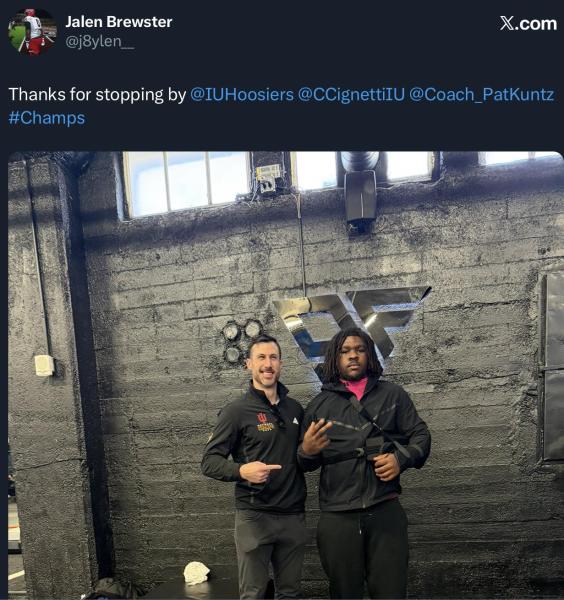Click the white object on the floor
Image resolution: width=564 pixels, height=600 pixels.
click(x=196, y=572)
